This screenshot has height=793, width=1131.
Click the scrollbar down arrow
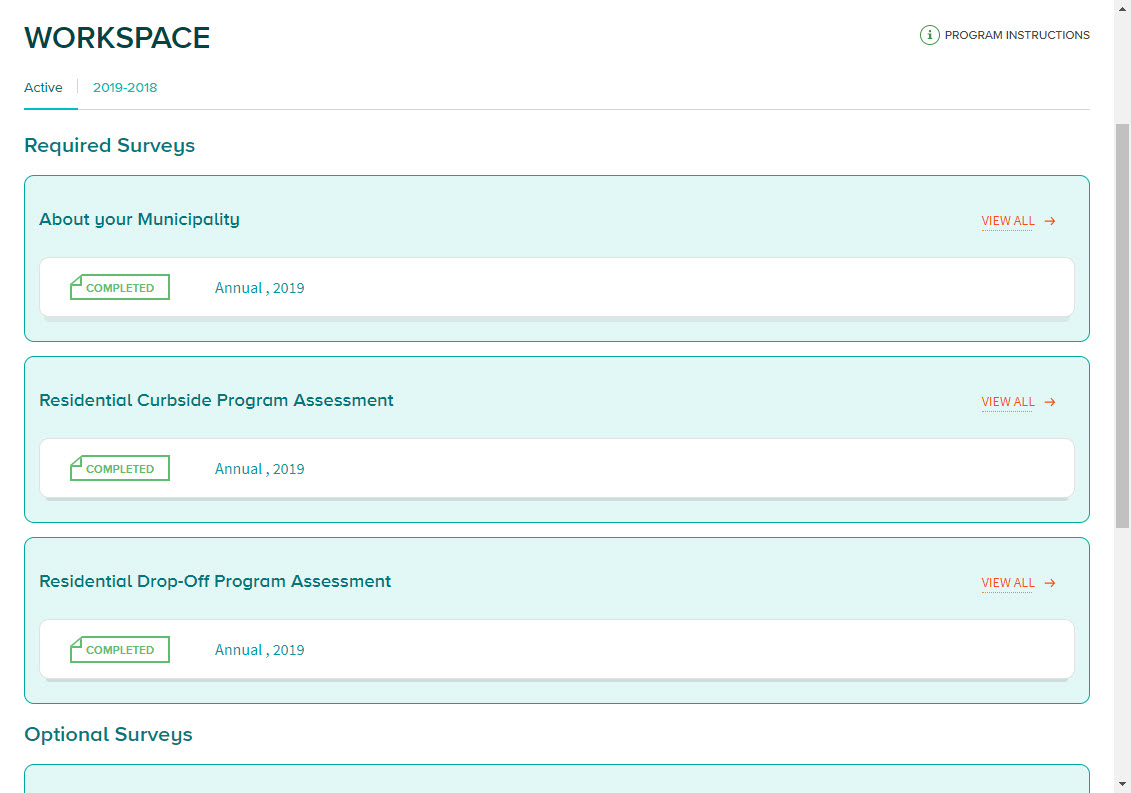[x=1122, y=784]
